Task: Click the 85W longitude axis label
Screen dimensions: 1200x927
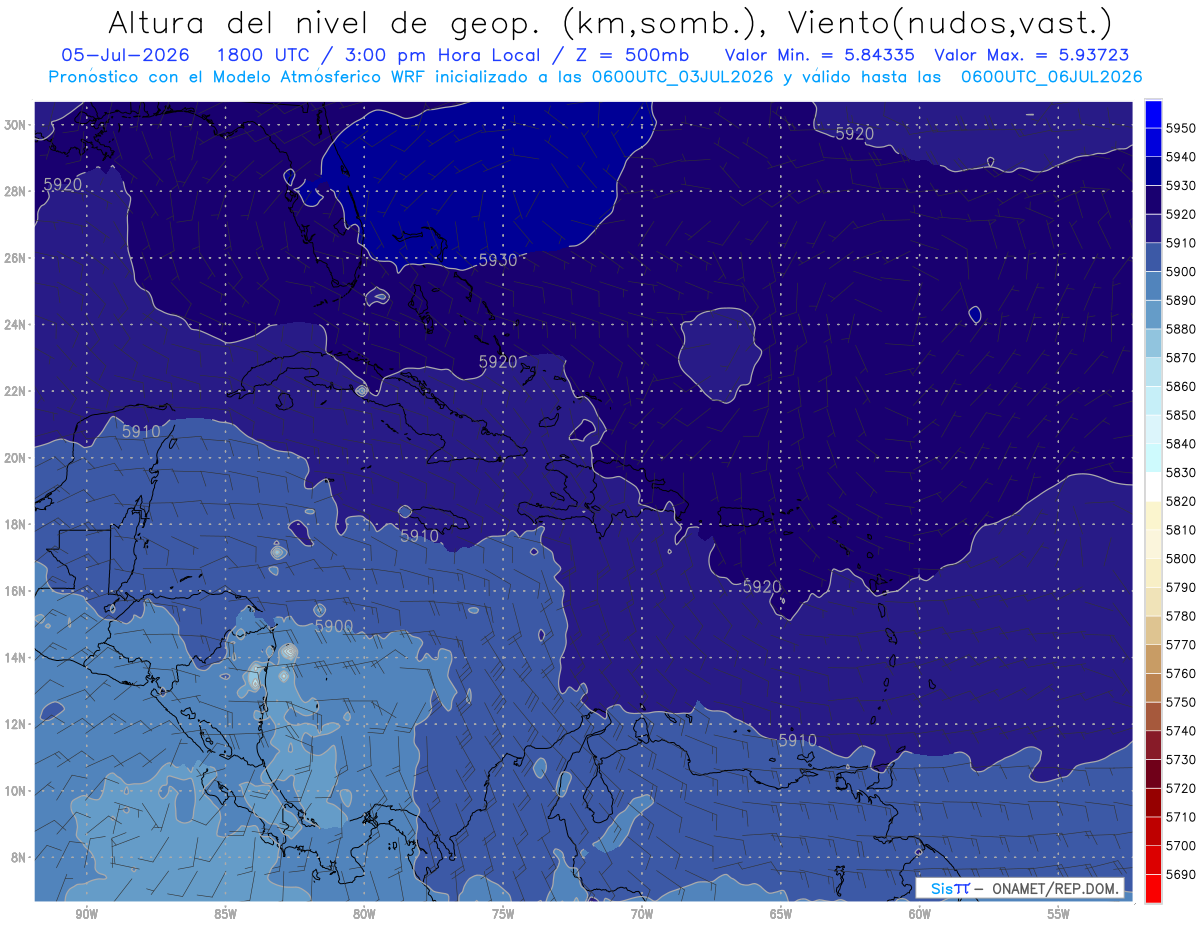Action: click(225, 913)
